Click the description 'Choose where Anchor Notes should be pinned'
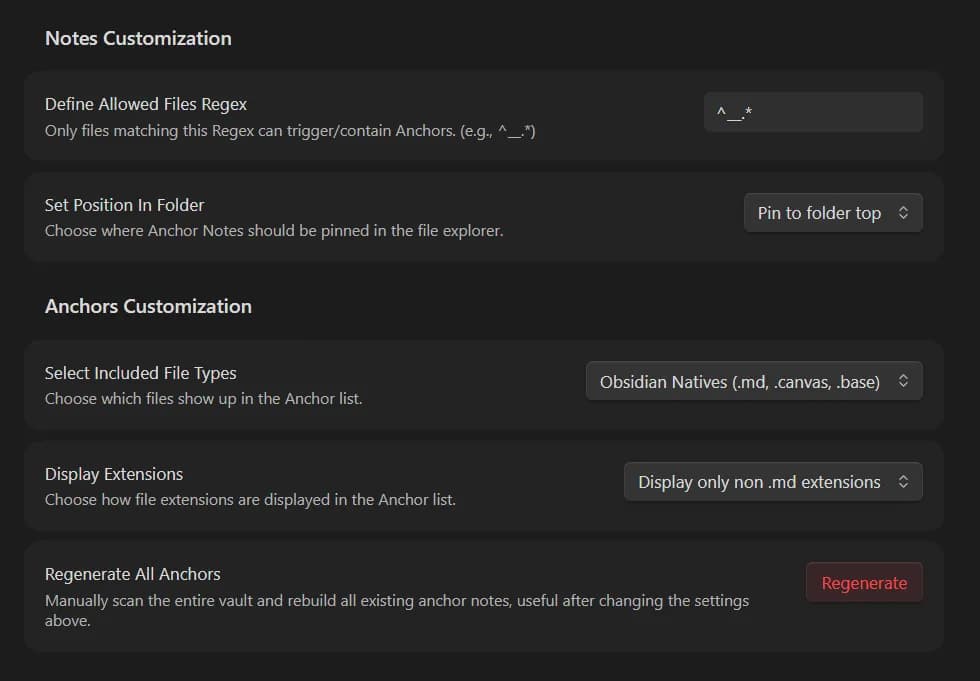Viewport: 980px width, 681px height. click(x=274, y=231)
